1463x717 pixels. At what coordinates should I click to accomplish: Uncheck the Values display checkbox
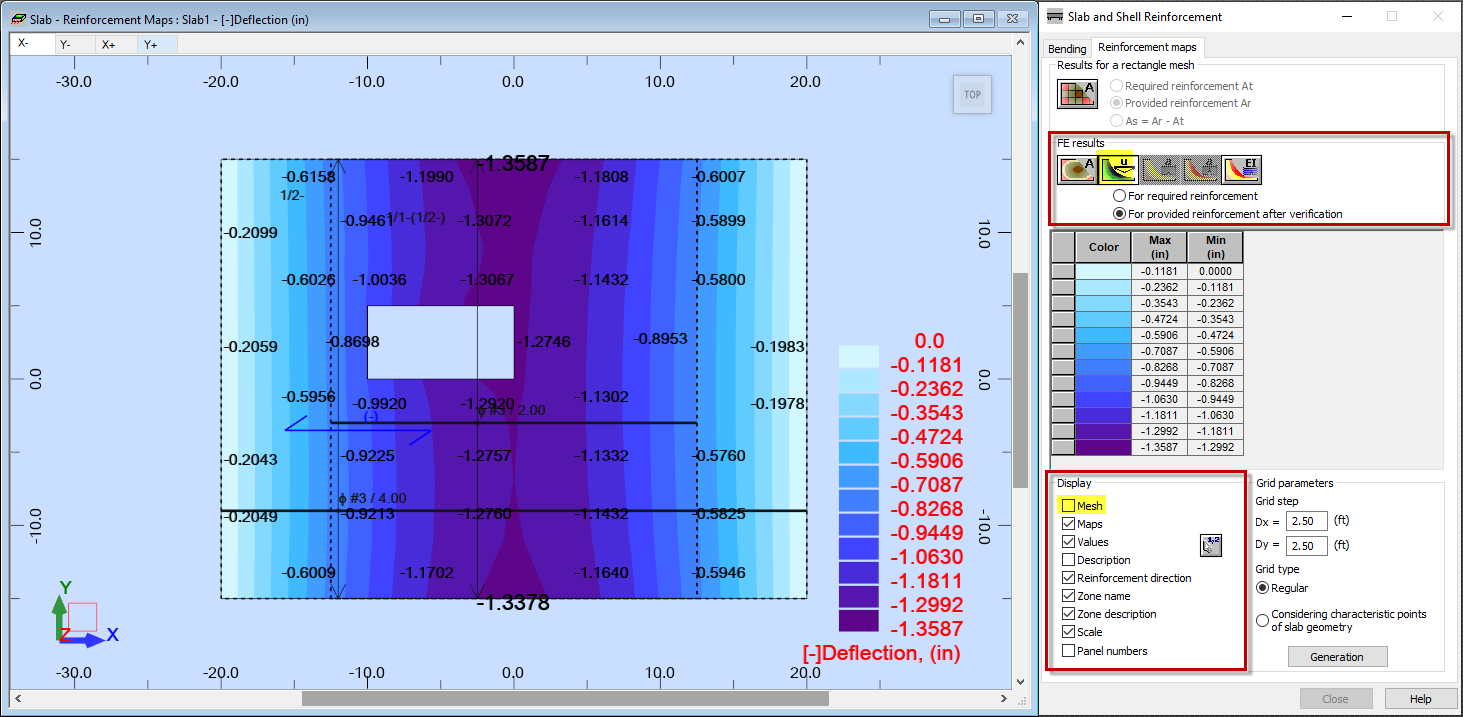1068,542
